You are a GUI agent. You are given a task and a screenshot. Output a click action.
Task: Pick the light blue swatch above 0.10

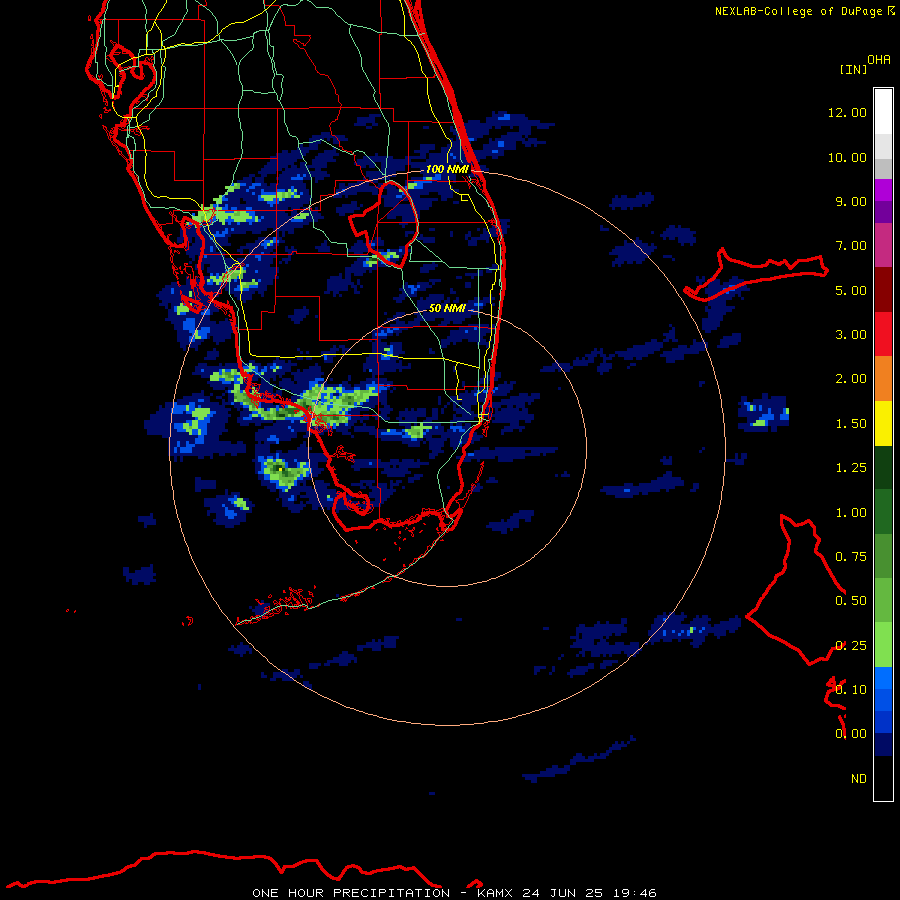[883, 678]
